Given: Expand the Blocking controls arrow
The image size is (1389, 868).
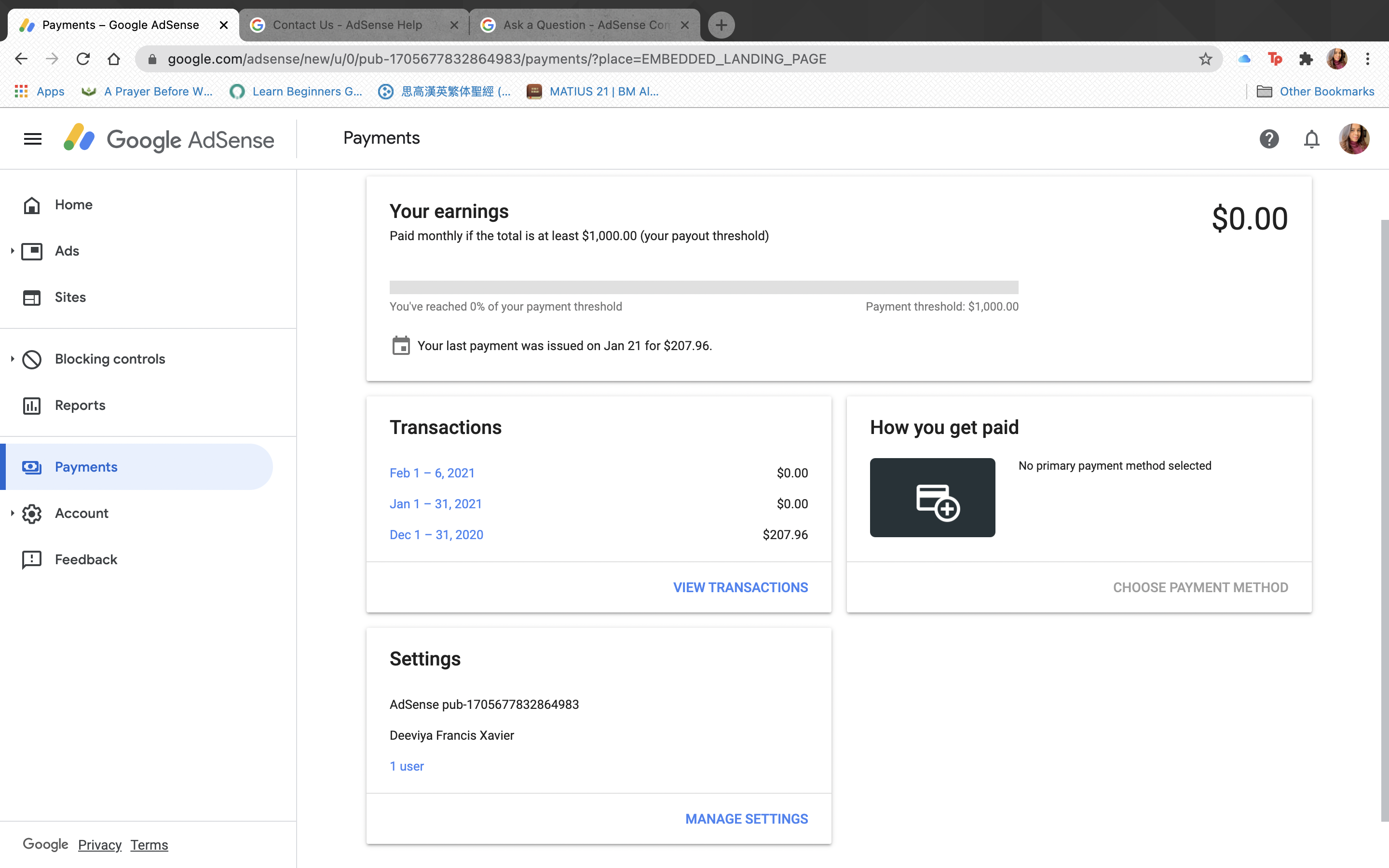Looking at the screenshot, I should click(x=12, y=359).
